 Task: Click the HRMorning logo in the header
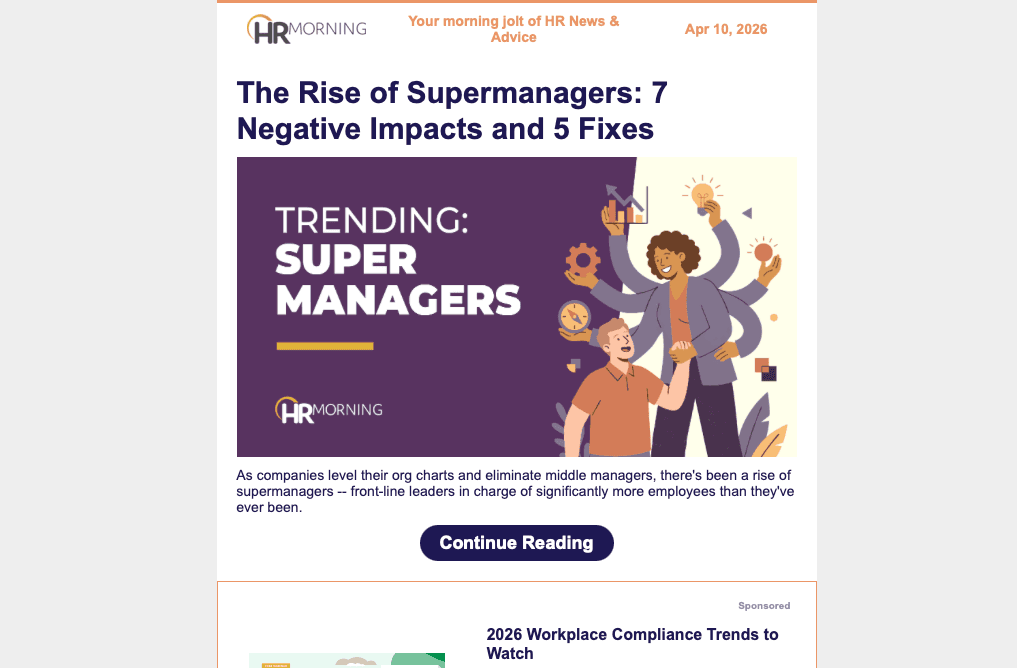[x=305, y=29]
